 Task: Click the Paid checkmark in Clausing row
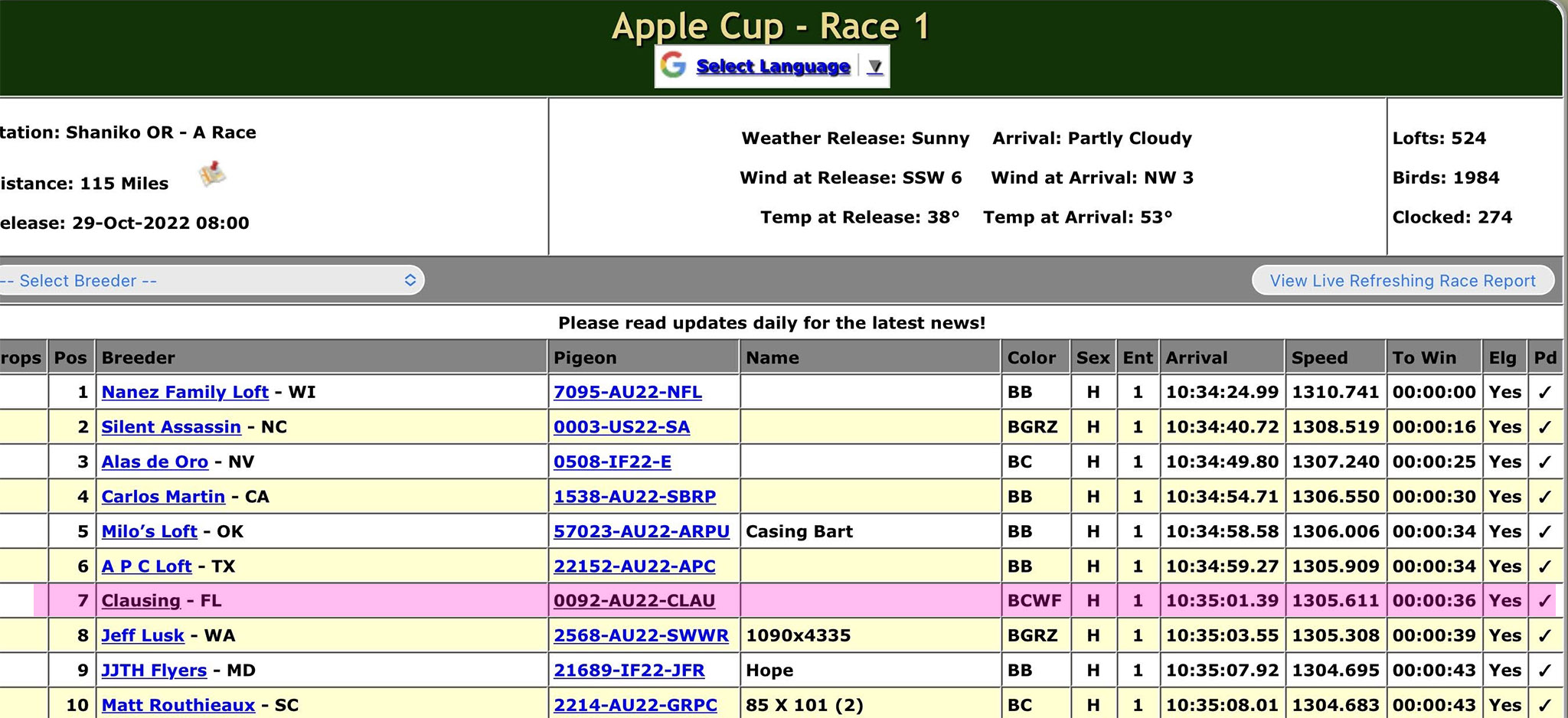(x=1544, y=601)
